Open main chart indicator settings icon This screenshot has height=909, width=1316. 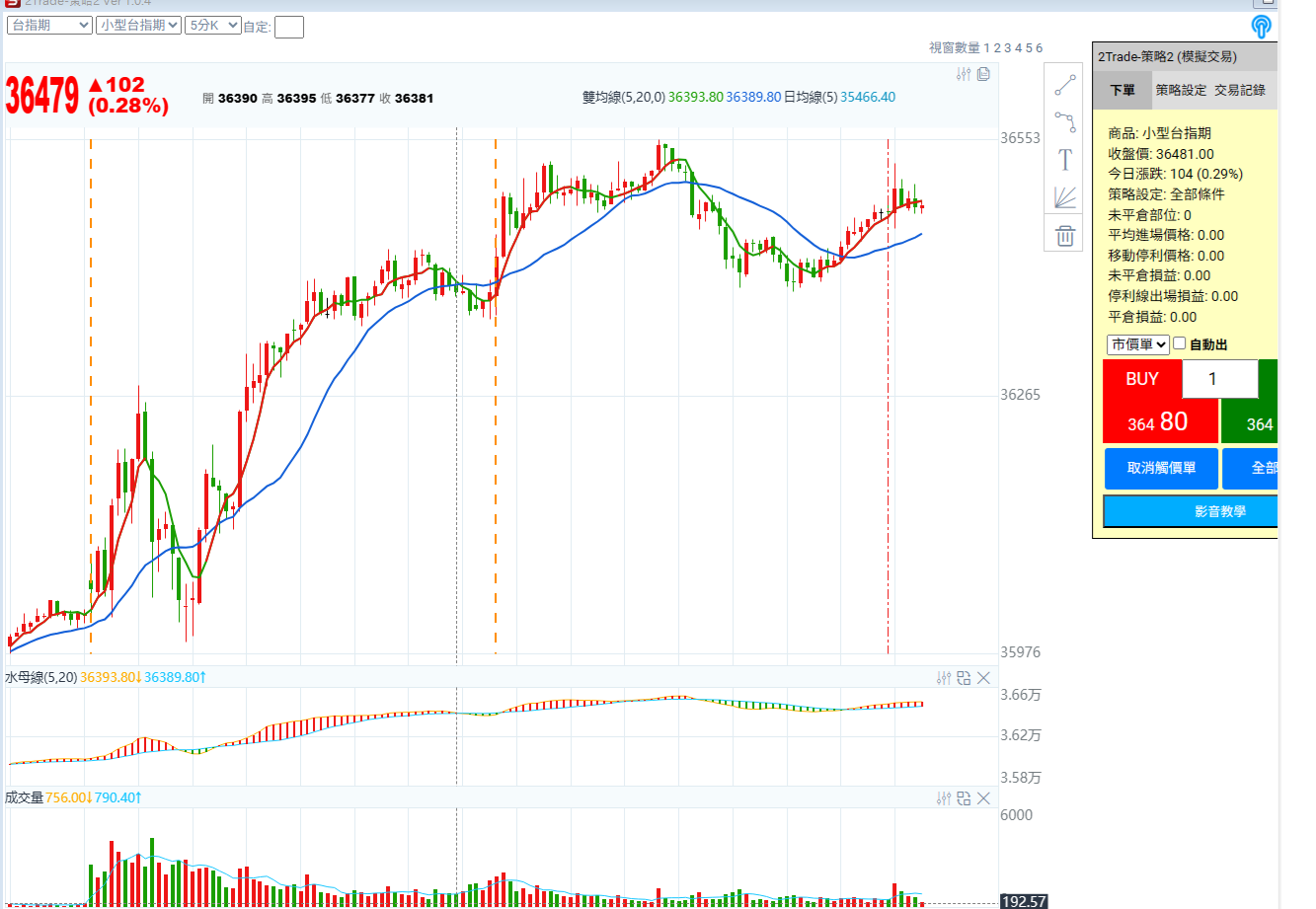point(964,74)
